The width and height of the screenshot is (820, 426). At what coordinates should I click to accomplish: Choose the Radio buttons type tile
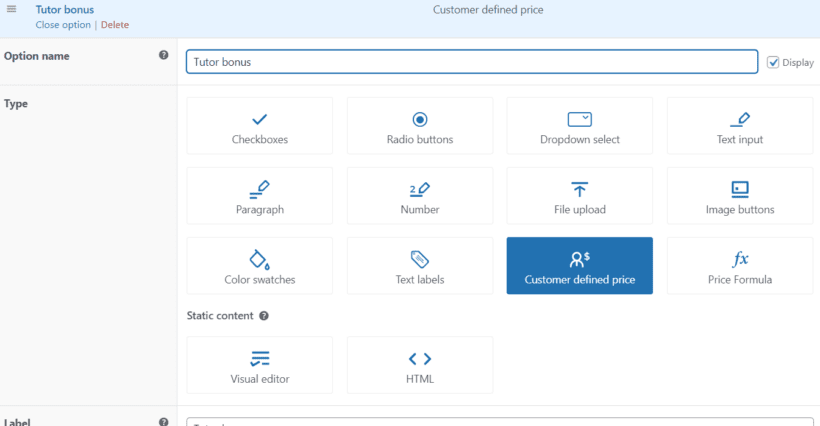[419, 125]
